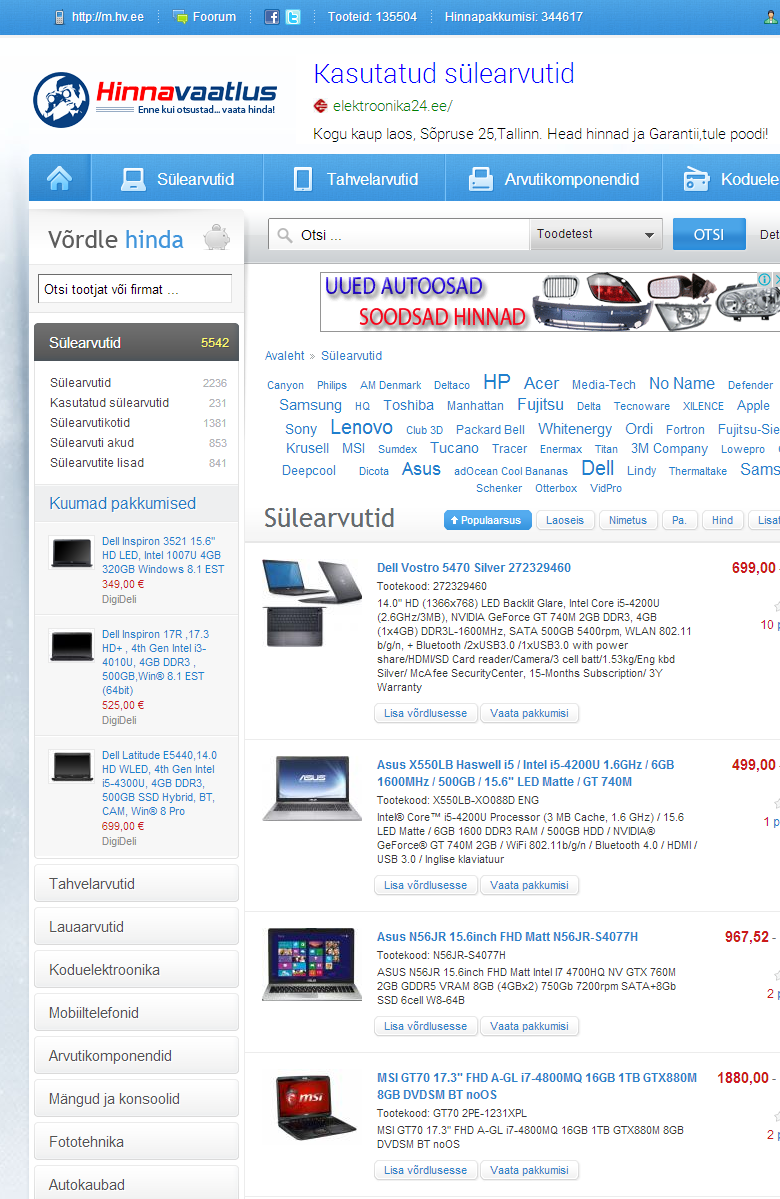Open Dell Latitude E5440 hot offer link
Viewport: 780px width, 1199px height.
[x=159, y=782]
